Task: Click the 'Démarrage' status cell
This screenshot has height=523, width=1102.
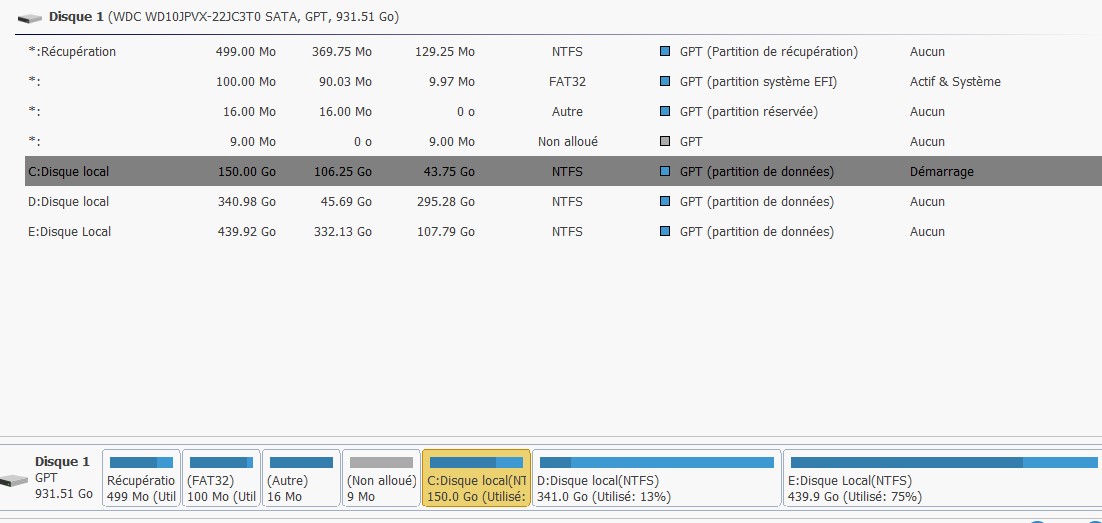Action: click(942, 172)
